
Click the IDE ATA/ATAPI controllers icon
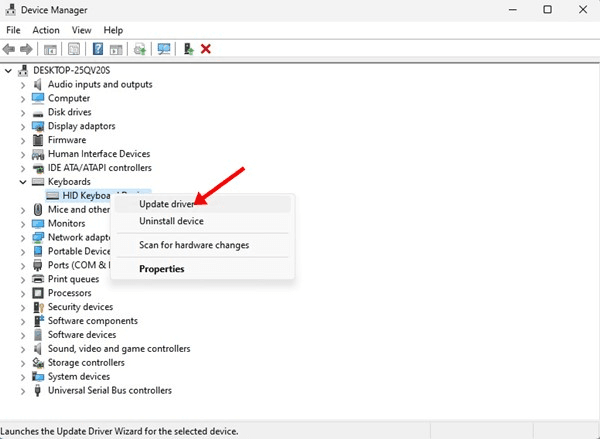coord(38,168)
